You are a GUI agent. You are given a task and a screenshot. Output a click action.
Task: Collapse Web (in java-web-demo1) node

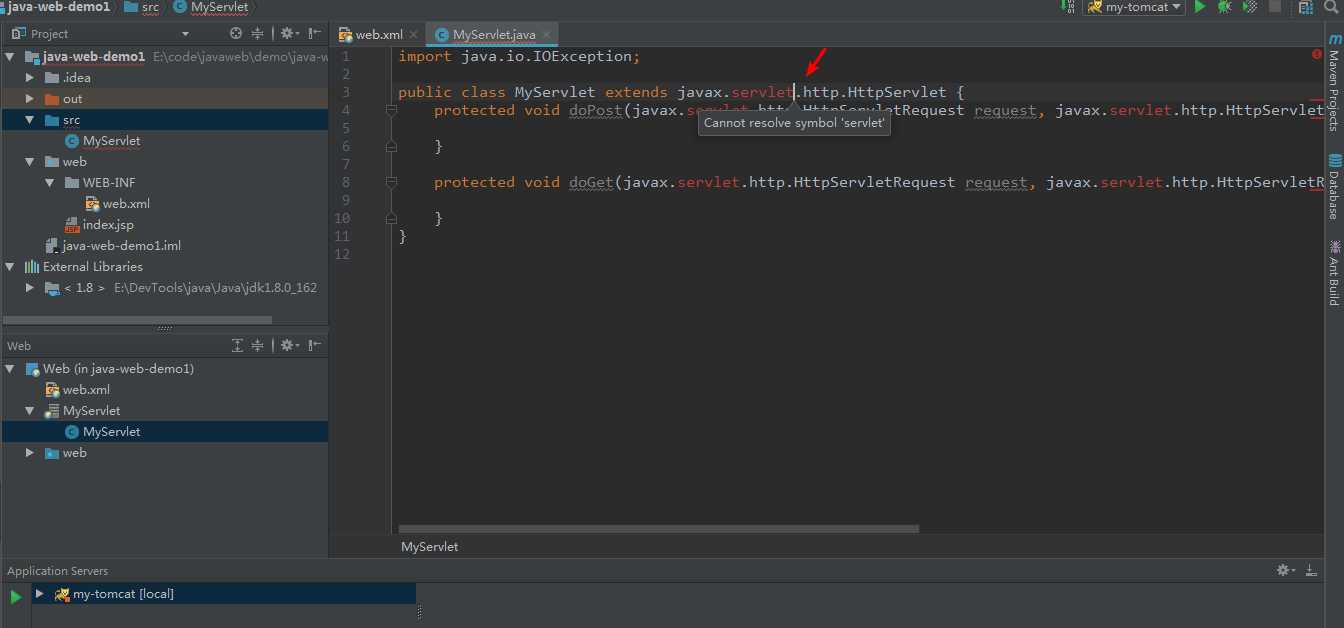pyautogui.click(x=10, y=369)
